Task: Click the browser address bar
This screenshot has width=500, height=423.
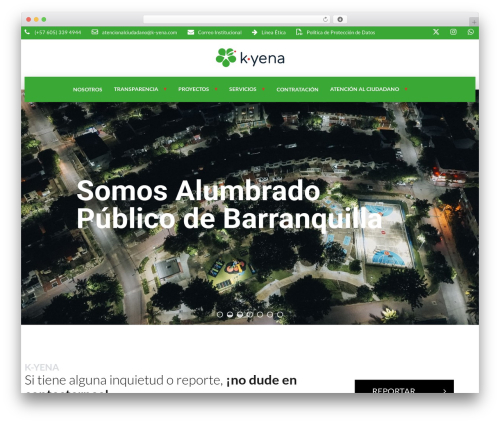Action: point(237,20)
